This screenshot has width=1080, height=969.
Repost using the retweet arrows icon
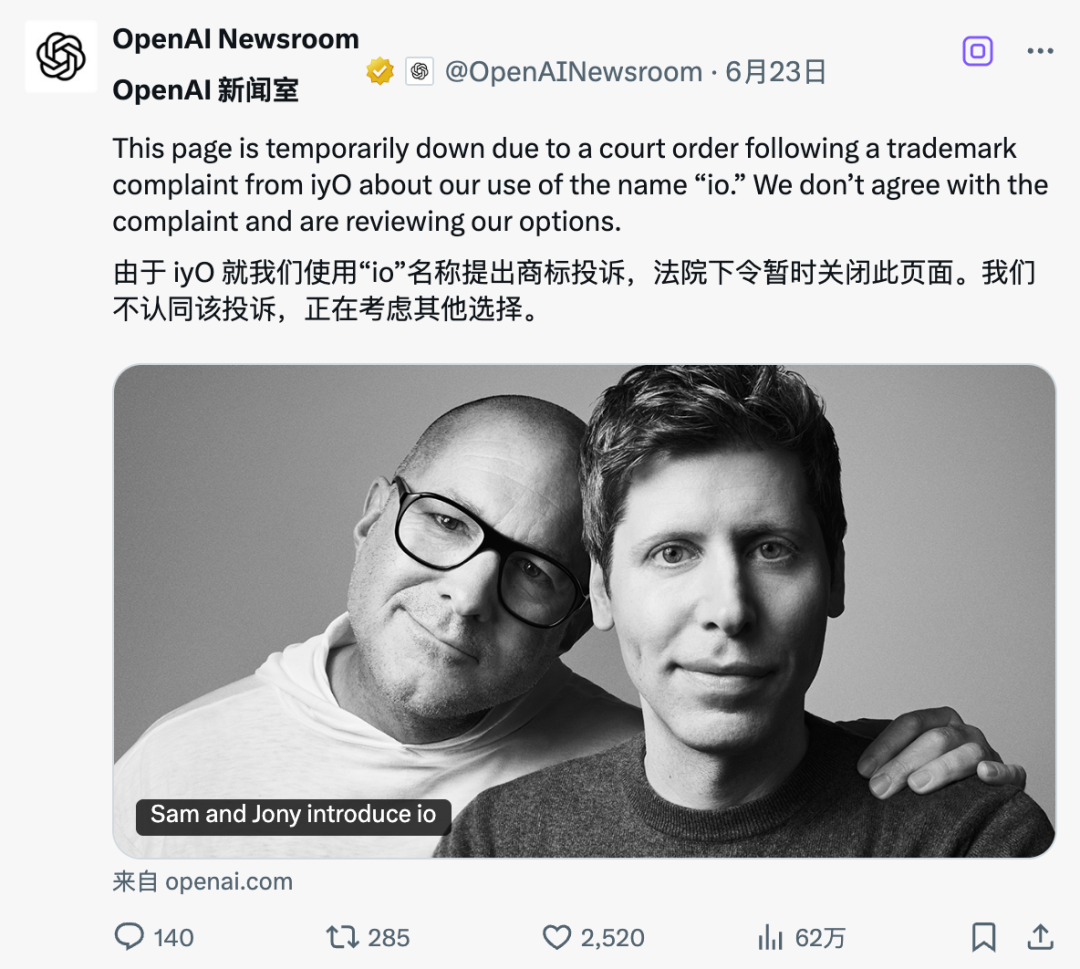[342, 937]
